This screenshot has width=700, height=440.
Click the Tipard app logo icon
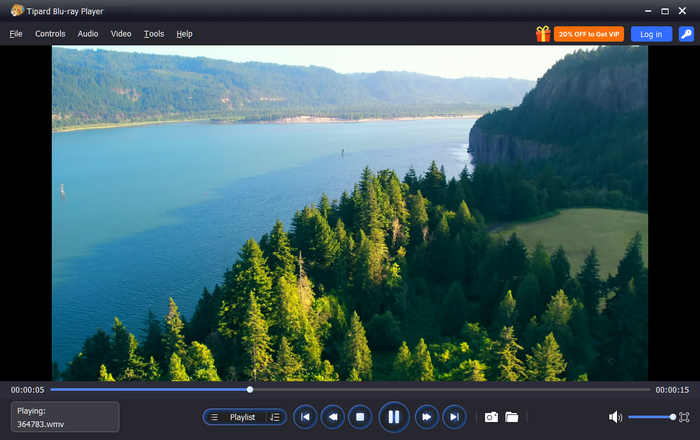click(17, 11)
